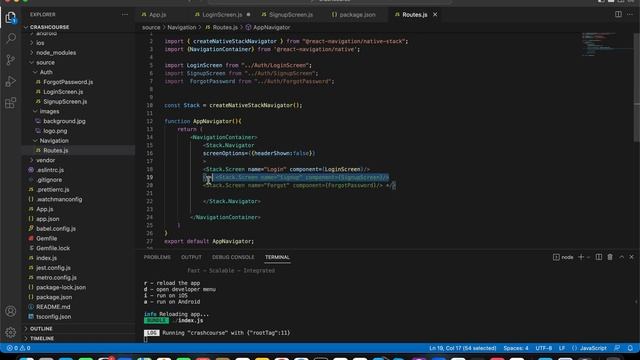
Task: Click the index.js file in explorer
Action: click(x=46, y=258)
